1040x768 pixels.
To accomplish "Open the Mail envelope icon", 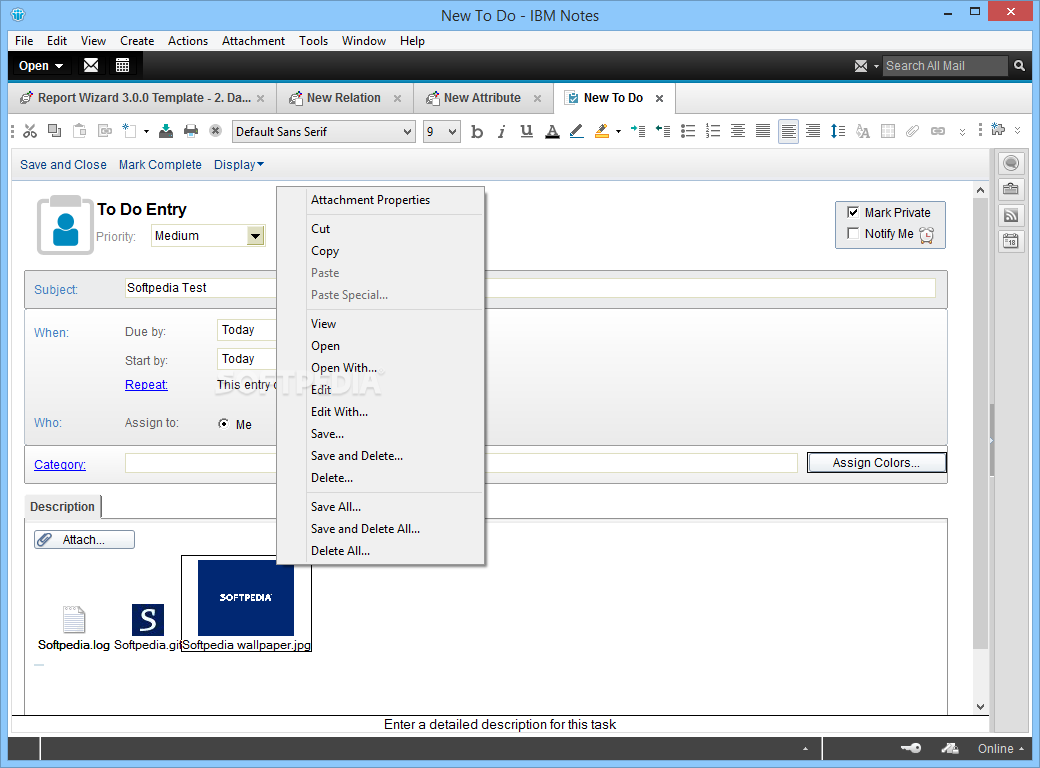I will coord(91,65).
